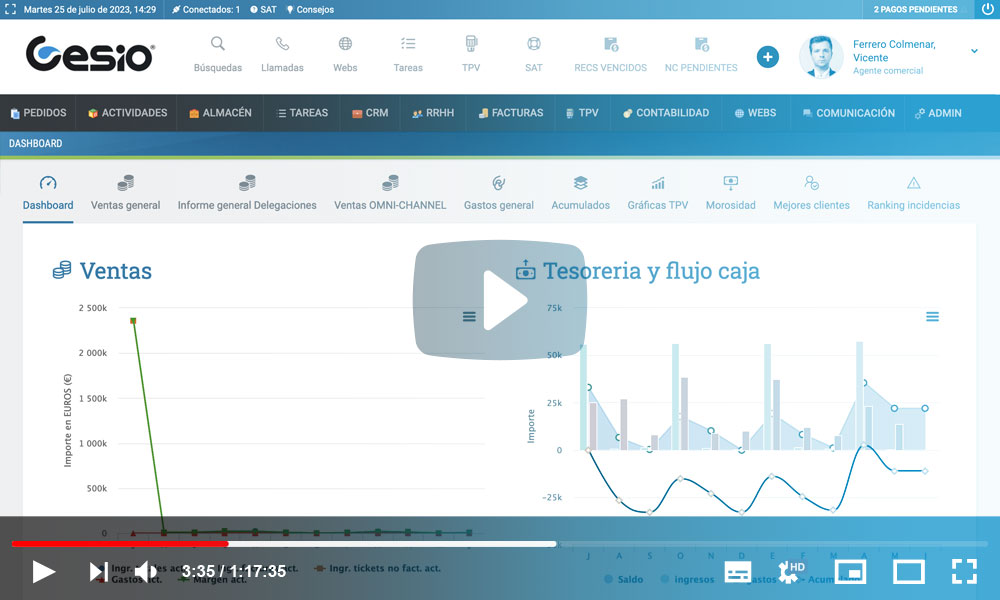Click the large center video play button

[500, 300]
